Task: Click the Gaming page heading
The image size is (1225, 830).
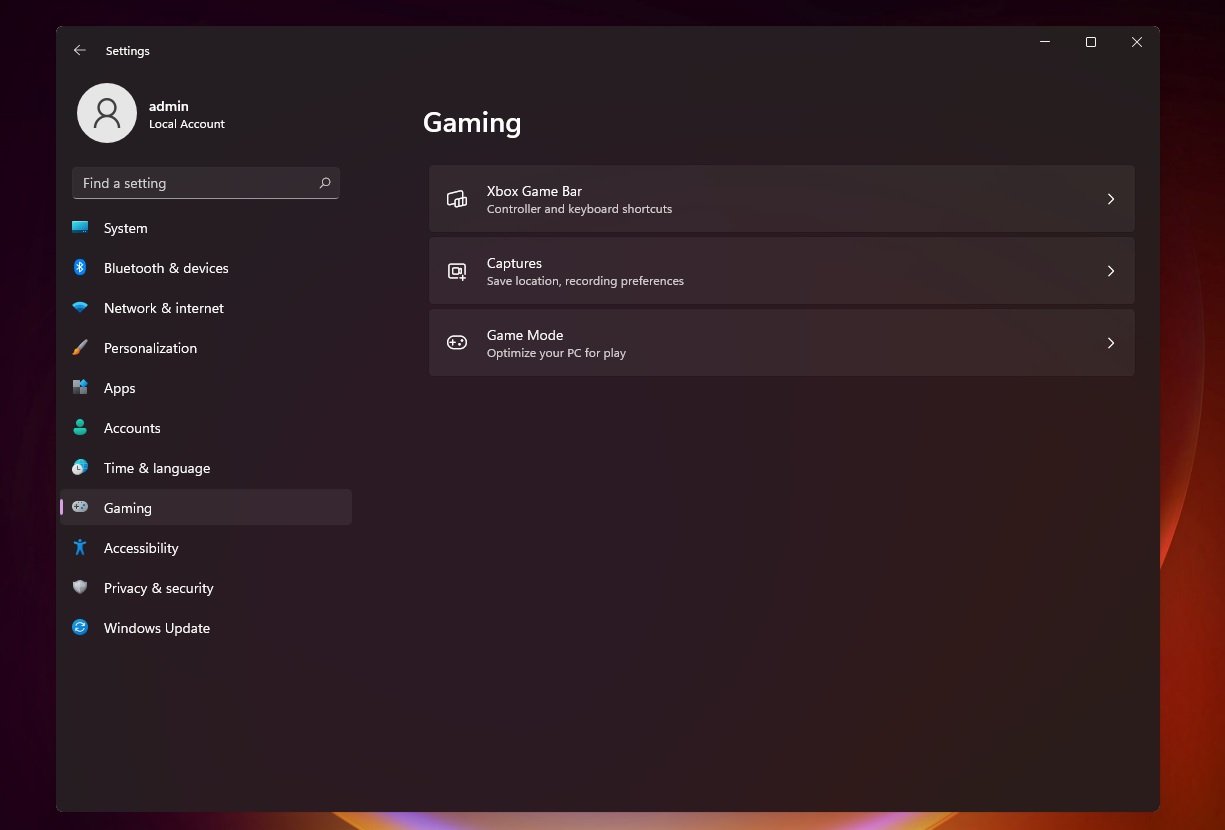Action: [472, 123]
